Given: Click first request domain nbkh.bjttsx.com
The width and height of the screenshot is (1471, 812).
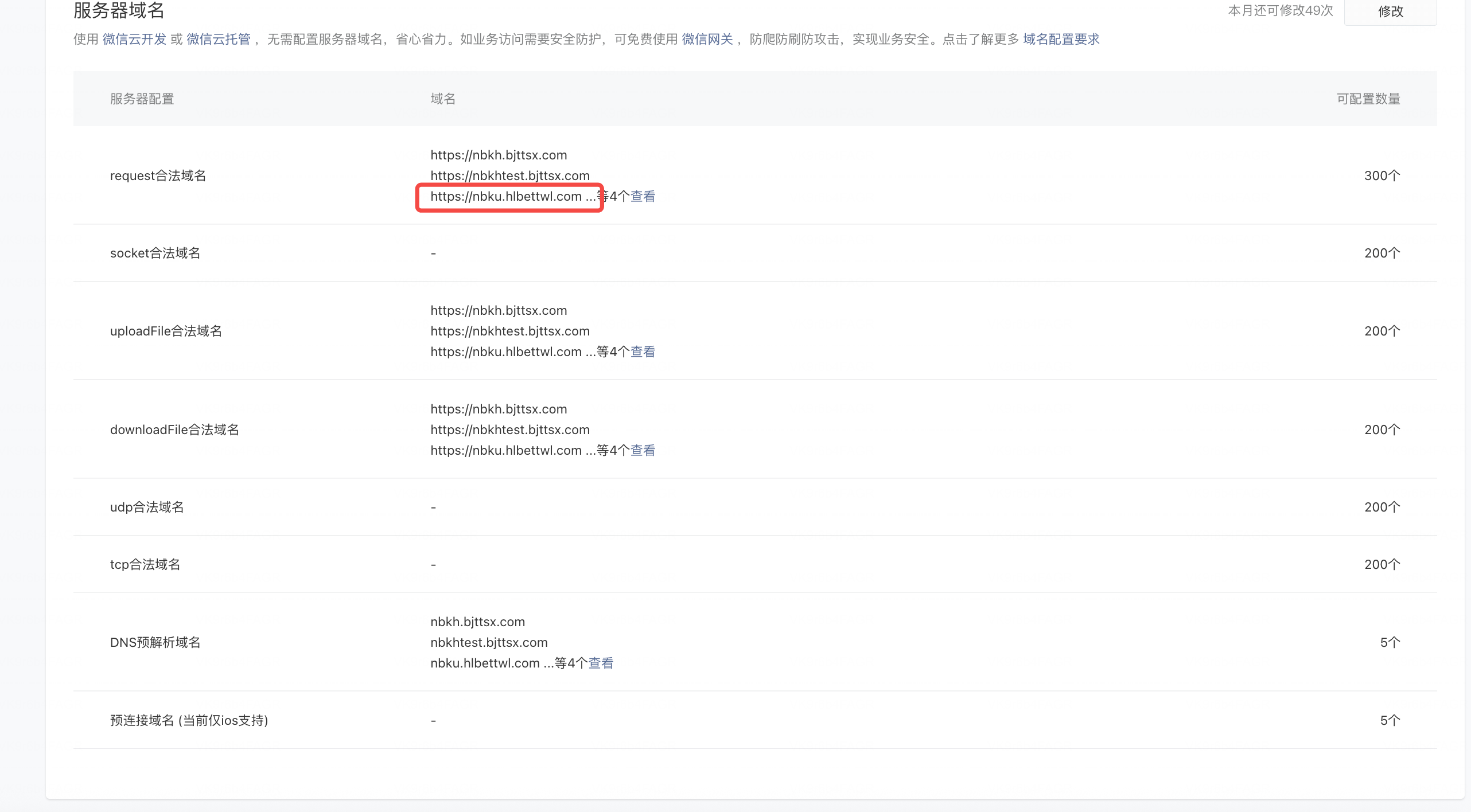Looking at the screenshot, I should point(499,155).
